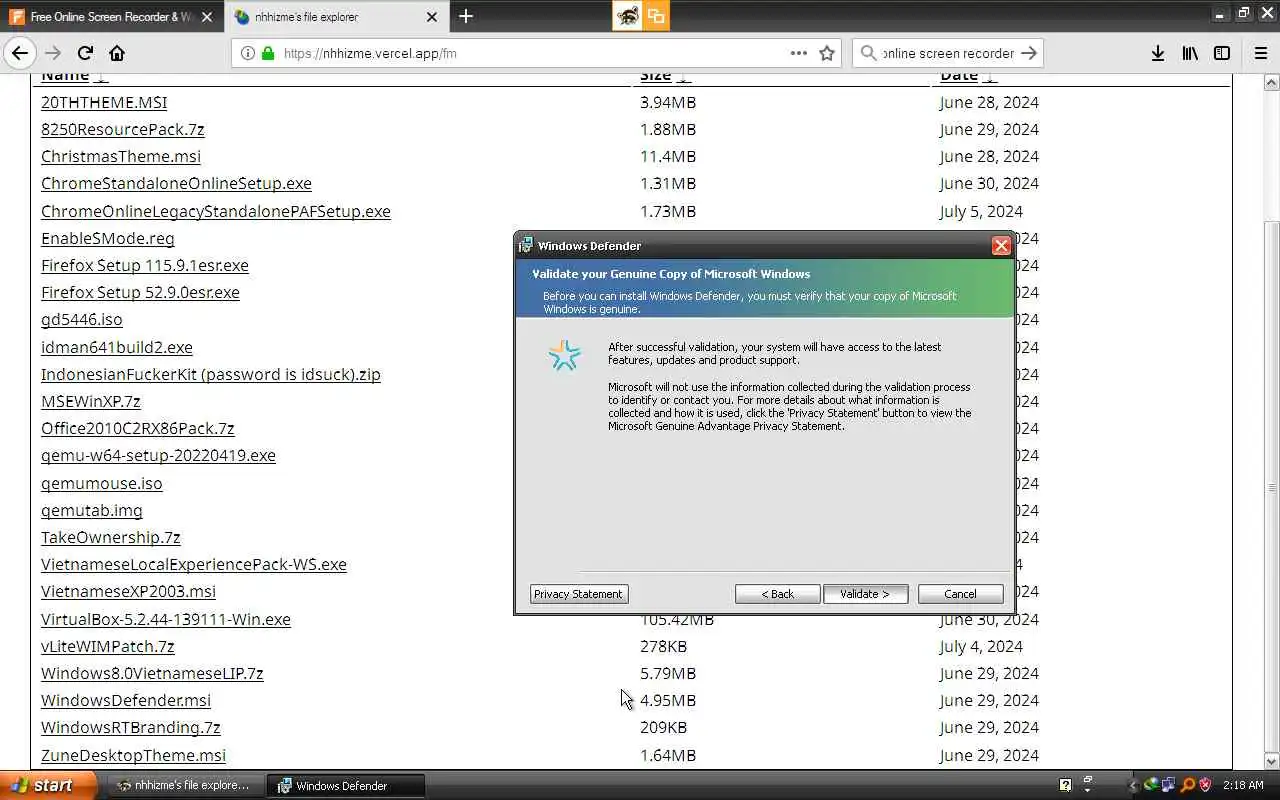Open the Privacy Statement button
Image resolution: width=1280 pixels, height=800 pixels.
click(x=578, y=594)
